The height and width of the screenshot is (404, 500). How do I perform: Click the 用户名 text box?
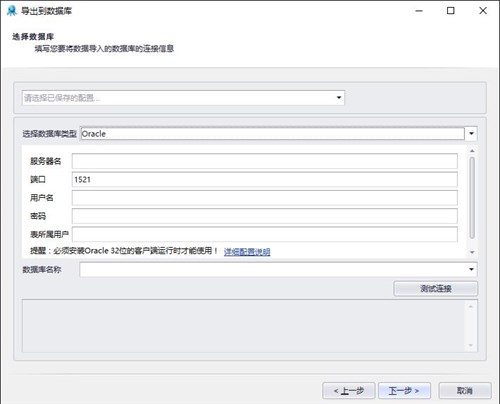[x=265, y=198]
